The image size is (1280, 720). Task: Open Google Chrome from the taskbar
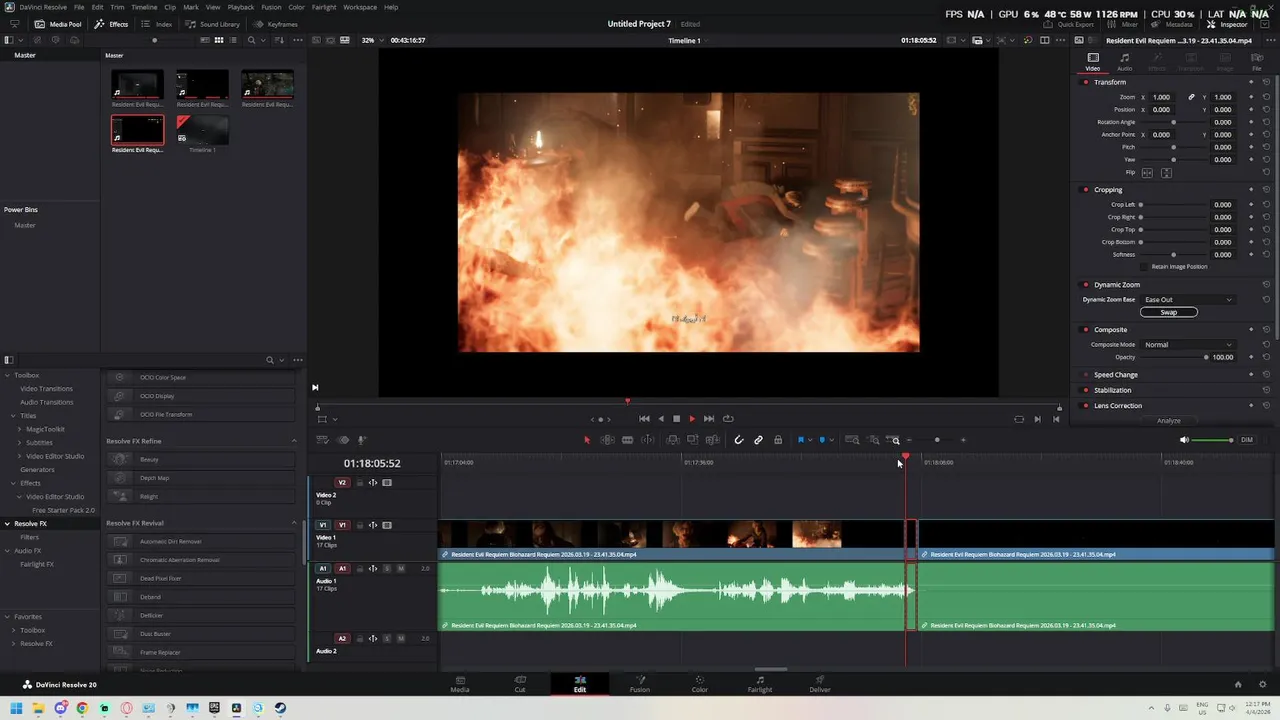[82, 708]
